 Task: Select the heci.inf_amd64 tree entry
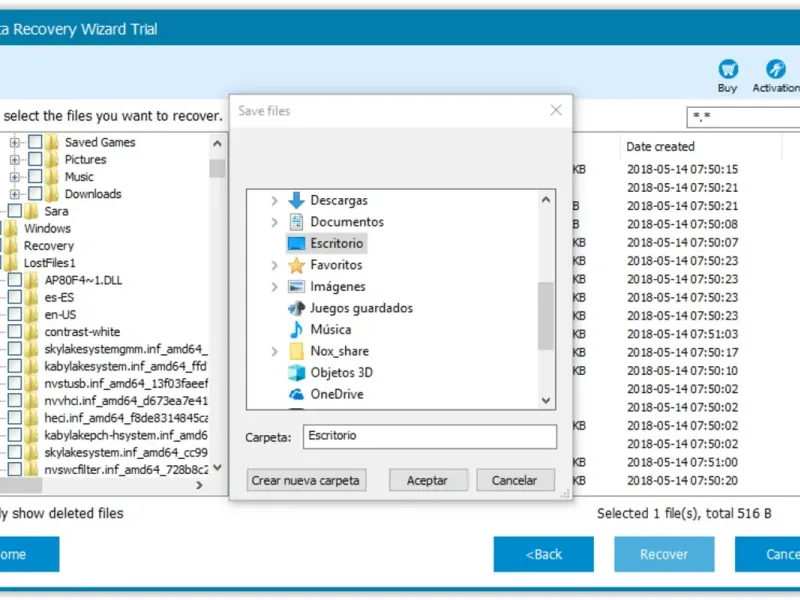127,418
